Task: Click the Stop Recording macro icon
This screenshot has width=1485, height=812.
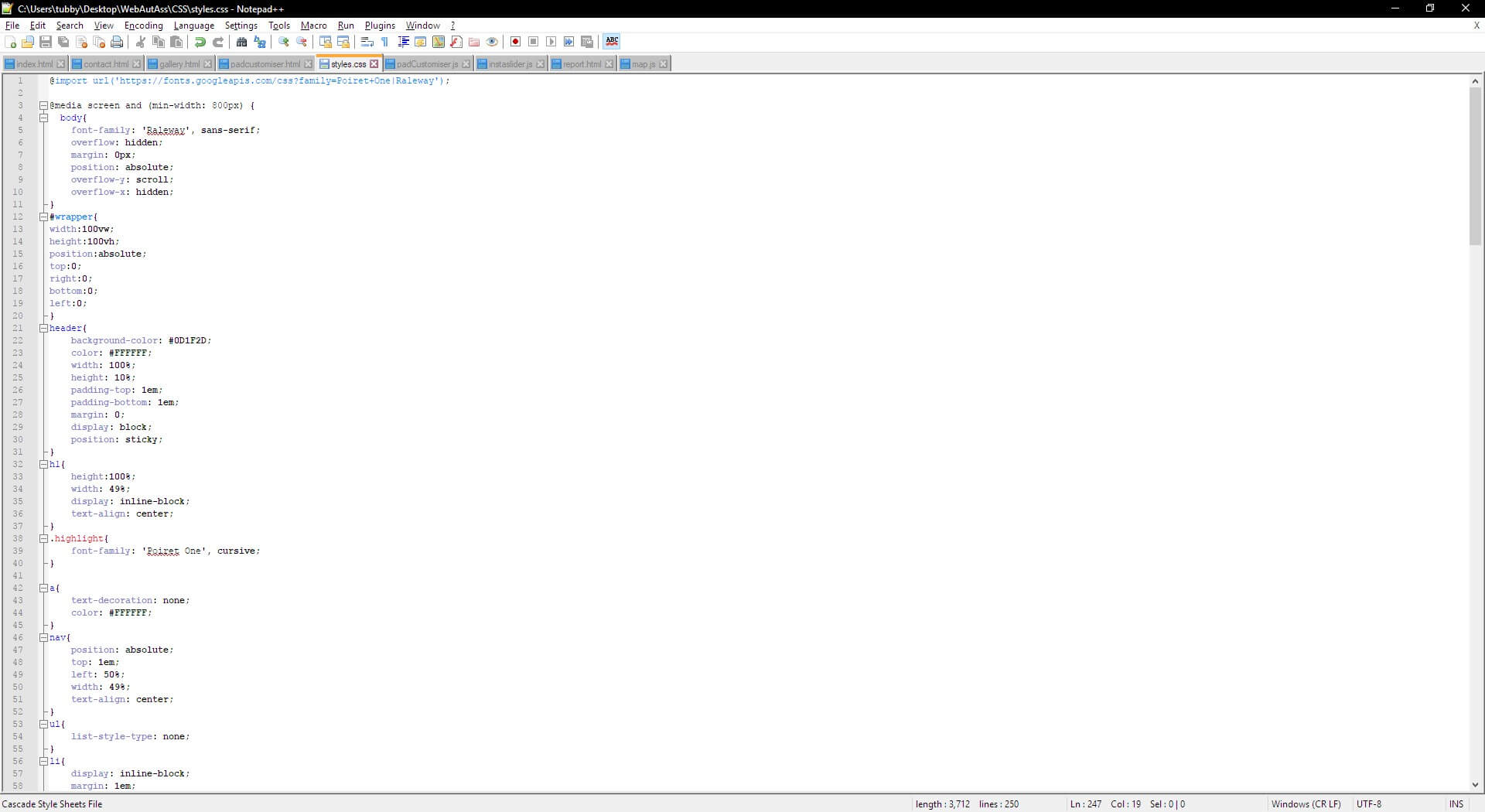Action: point(534,42)
